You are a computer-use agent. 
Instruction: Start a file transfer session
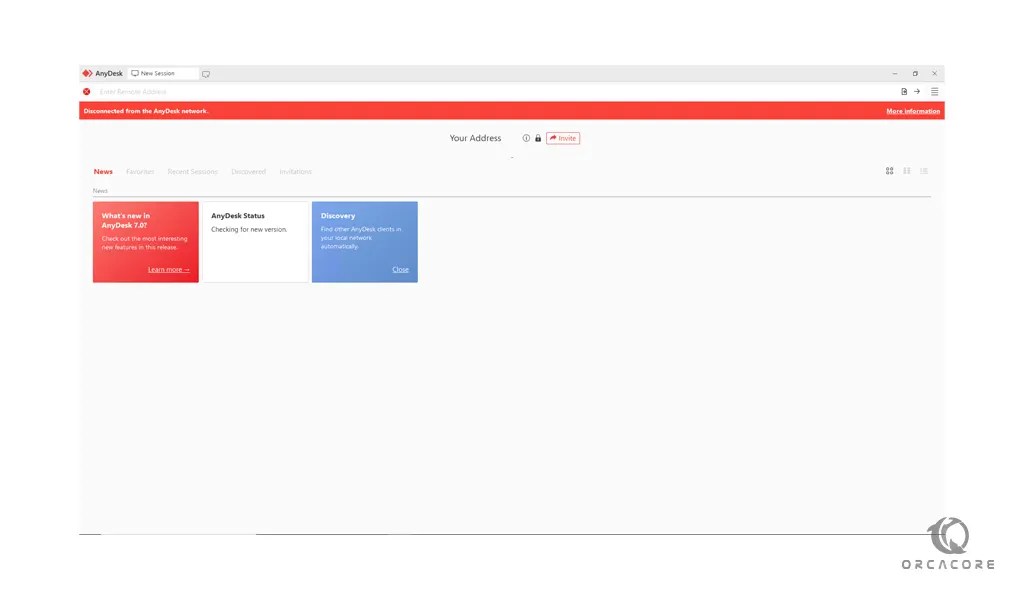click(x=903, y=90)
